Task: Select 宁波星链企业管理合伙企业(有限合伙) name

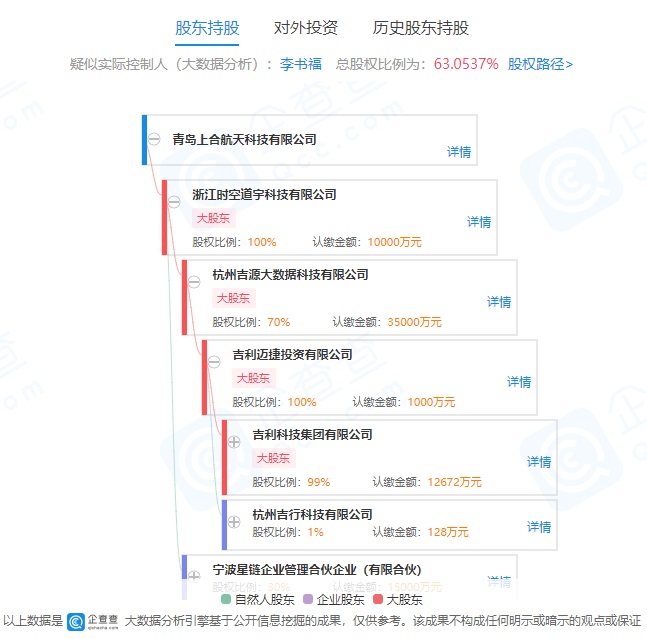Action: [x=317, y=570]
